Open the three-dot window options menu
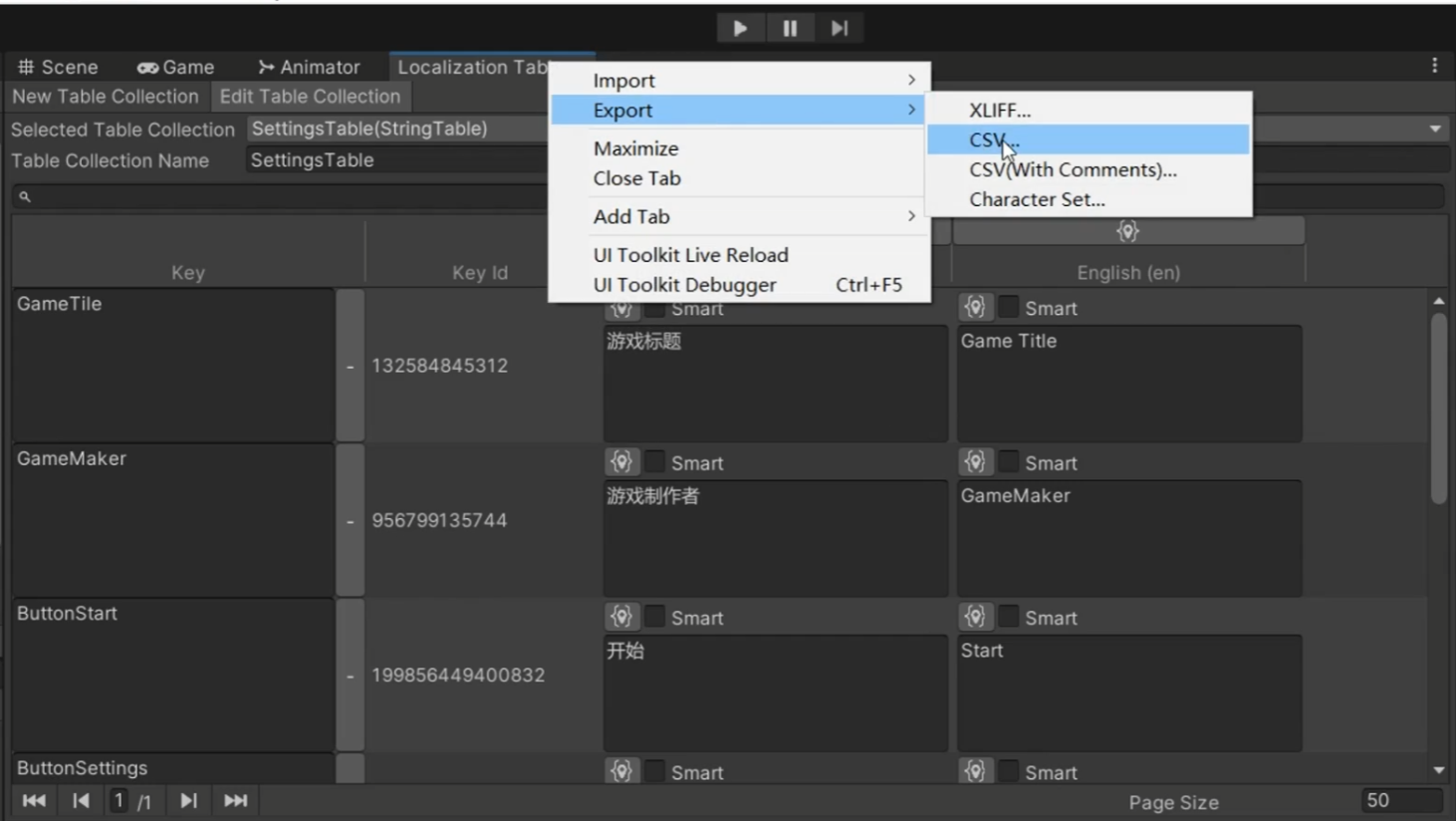Viewport: 1456px width, 821px height. point(1434,66)
